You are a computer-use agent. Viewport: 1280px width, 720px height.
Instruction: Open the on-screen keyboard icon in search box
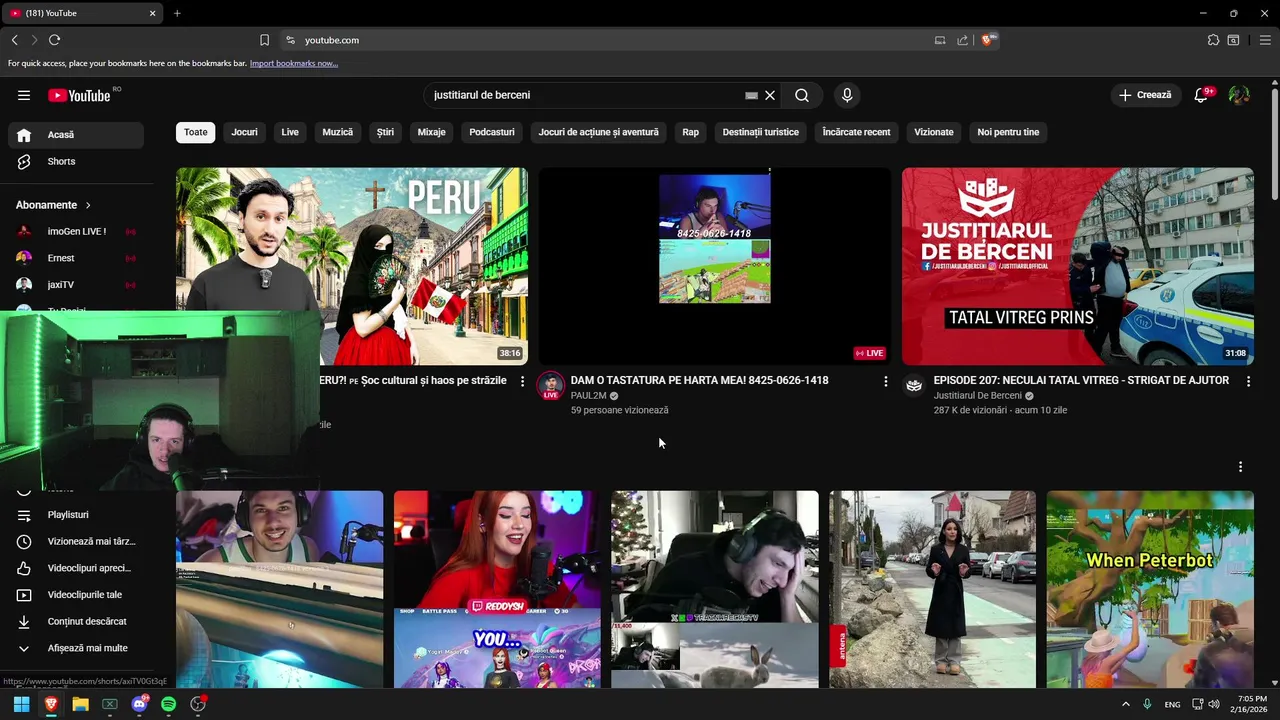coord(751,95)
